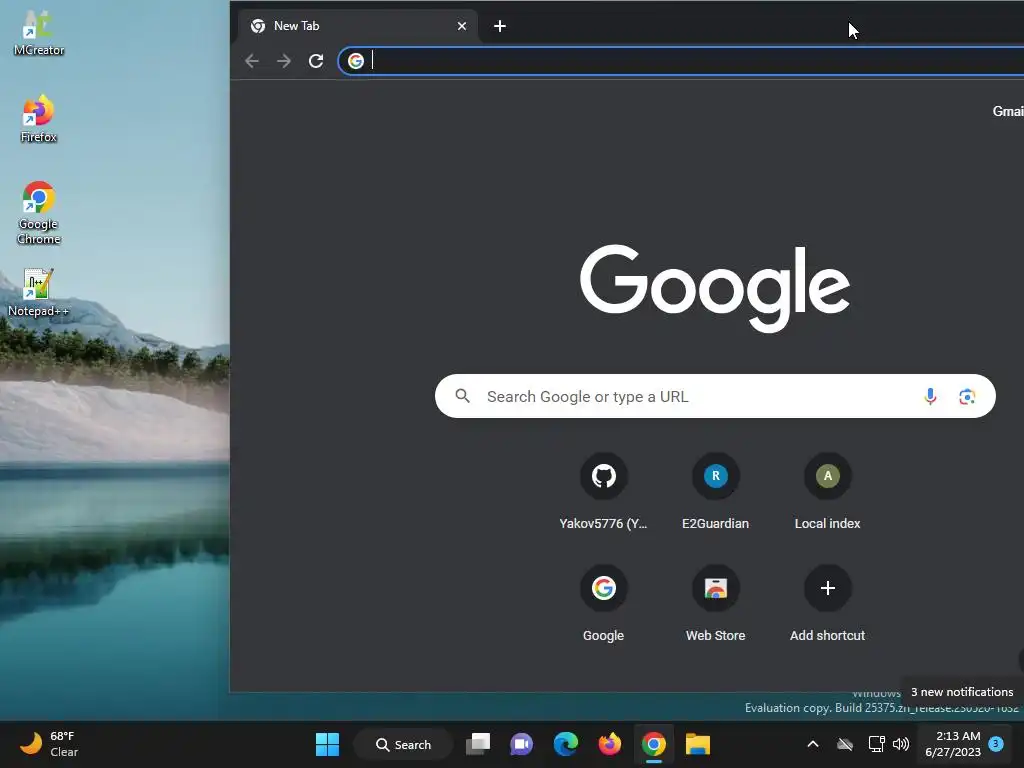Open the notifications badge
1024x768 pixels.
[x=997, y=744]
